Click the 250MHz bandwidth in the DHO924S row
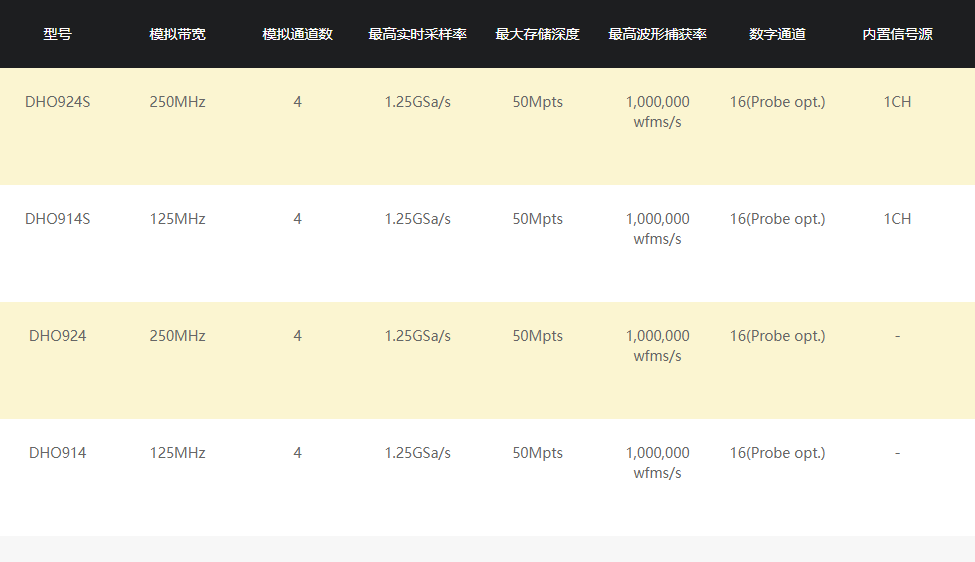This screenshot has height=562, width=975. [x=177, y=102]
